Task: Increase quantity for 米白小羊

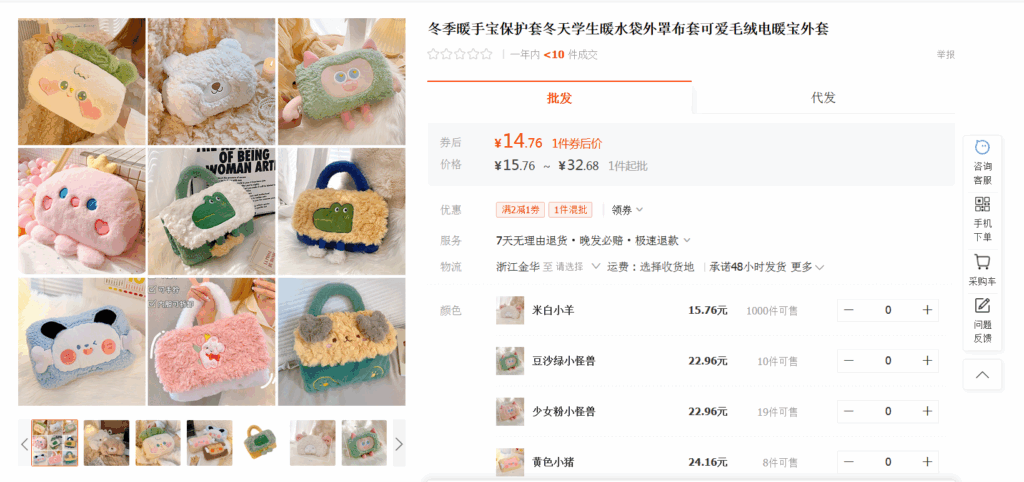Action: [927, 310]
